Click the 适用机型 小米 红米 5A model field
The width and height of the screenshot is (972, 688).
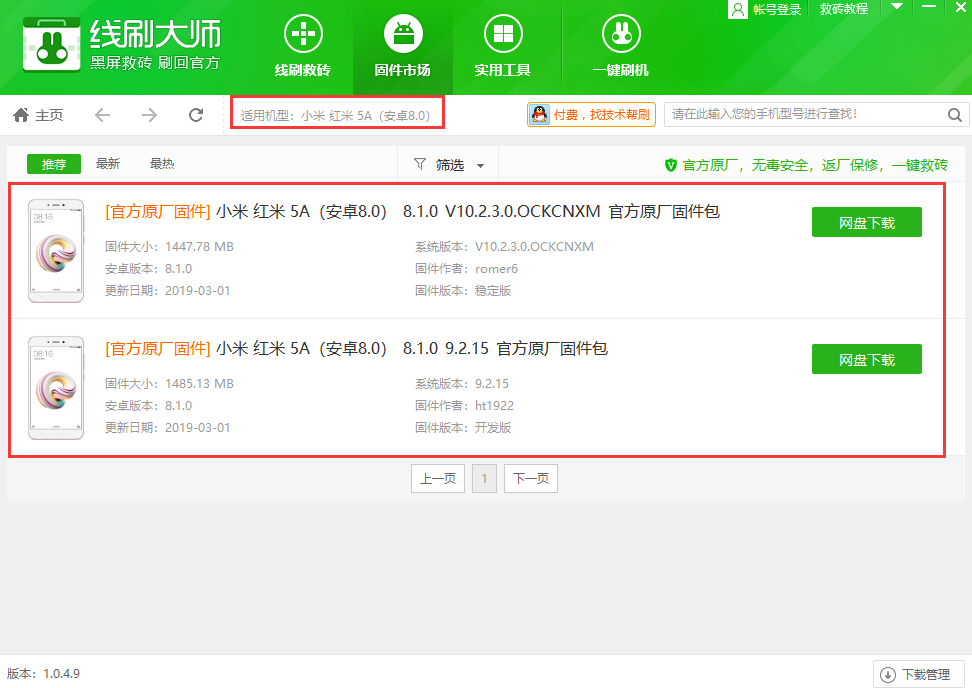pos(337,115)
